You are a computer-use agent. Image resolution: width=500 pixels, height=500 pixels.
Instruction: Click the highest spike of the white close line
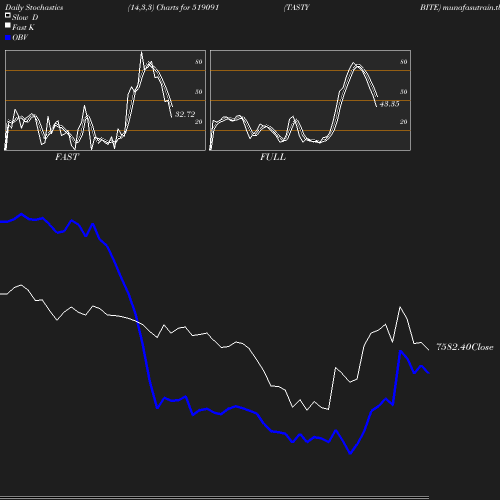[400, 307]
